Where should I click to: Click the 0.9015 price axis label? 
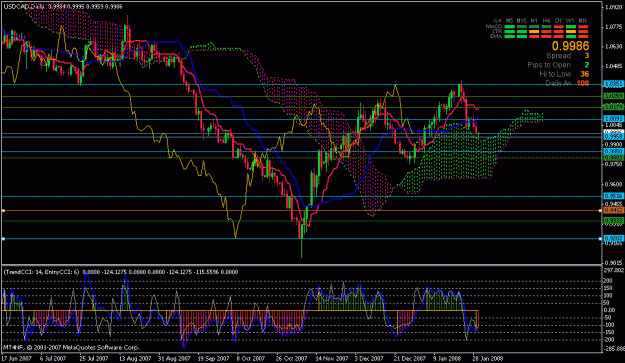(614, 262)
